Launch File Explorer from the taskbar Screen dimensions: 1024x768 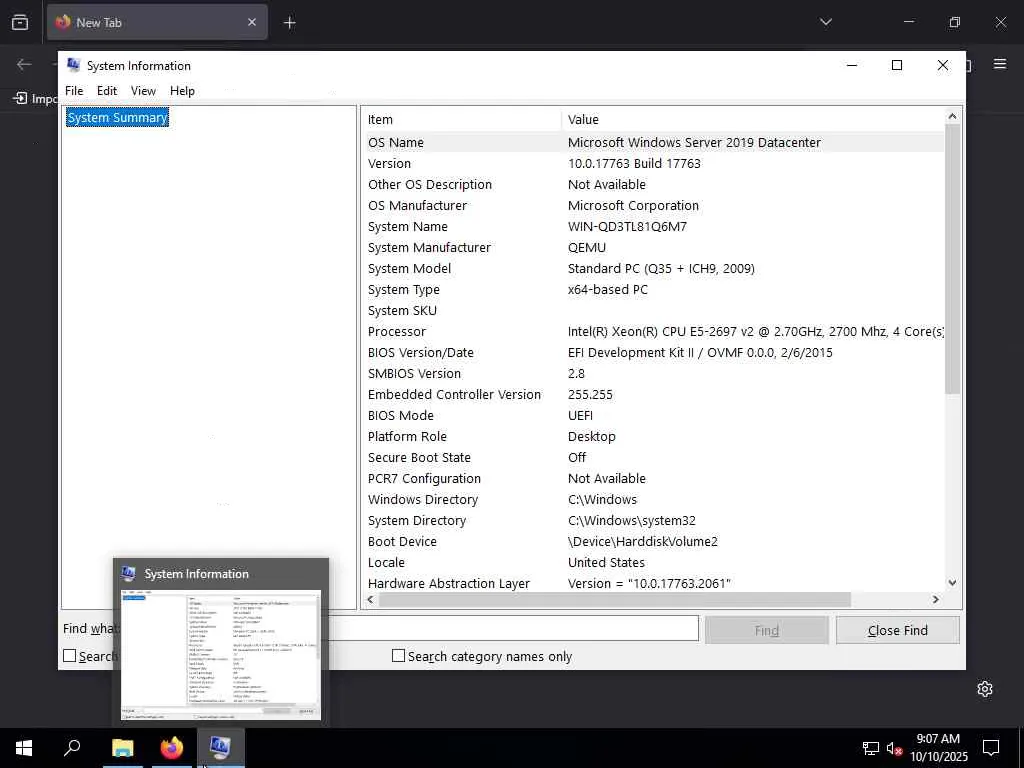coord(122,748)
